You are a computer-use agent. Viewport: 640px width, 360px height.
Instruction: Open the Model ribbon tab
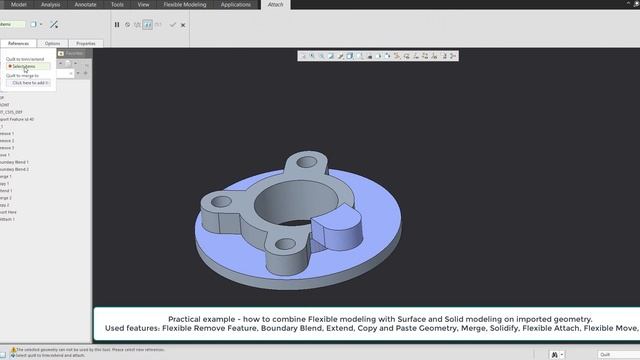18,4
